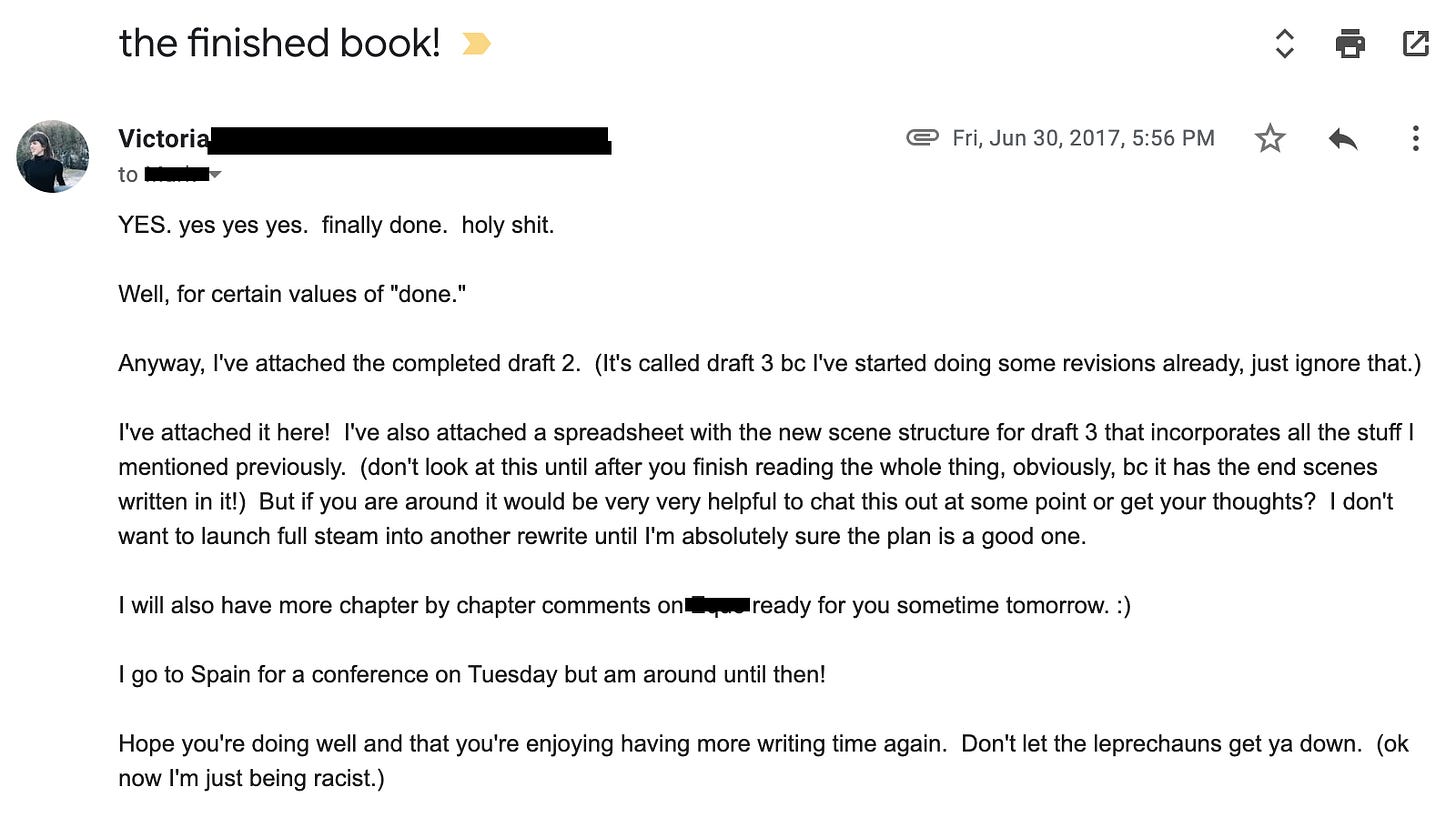Click the reply arrow icon
This screenshot has width=1456, height=817.
click(1343, 138)
